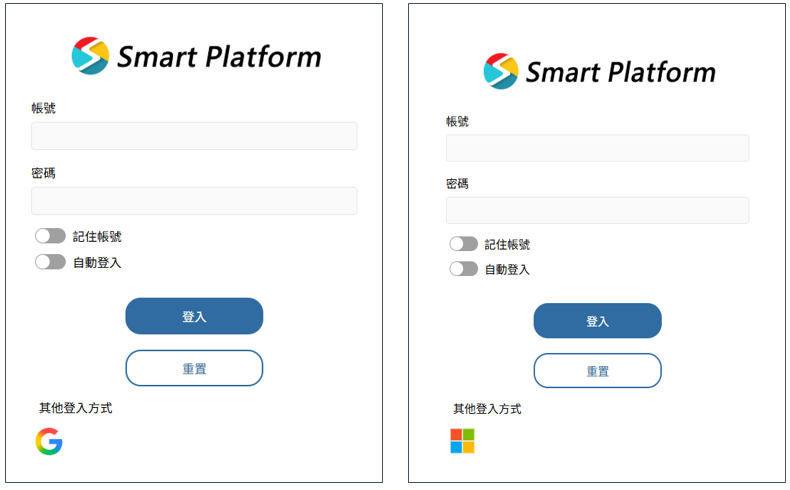Toggle 記住帳號 switch in left panel
Image resolution: width=790 pixels, height=490 pixels.
[50, 236]
